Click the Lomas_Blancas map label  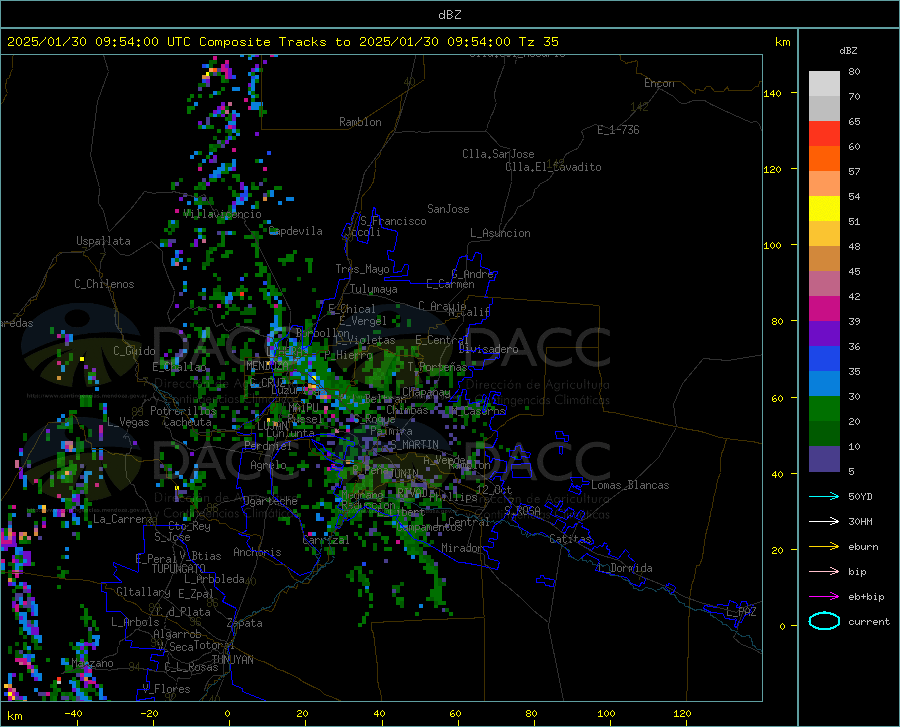[x=630, y=485]
